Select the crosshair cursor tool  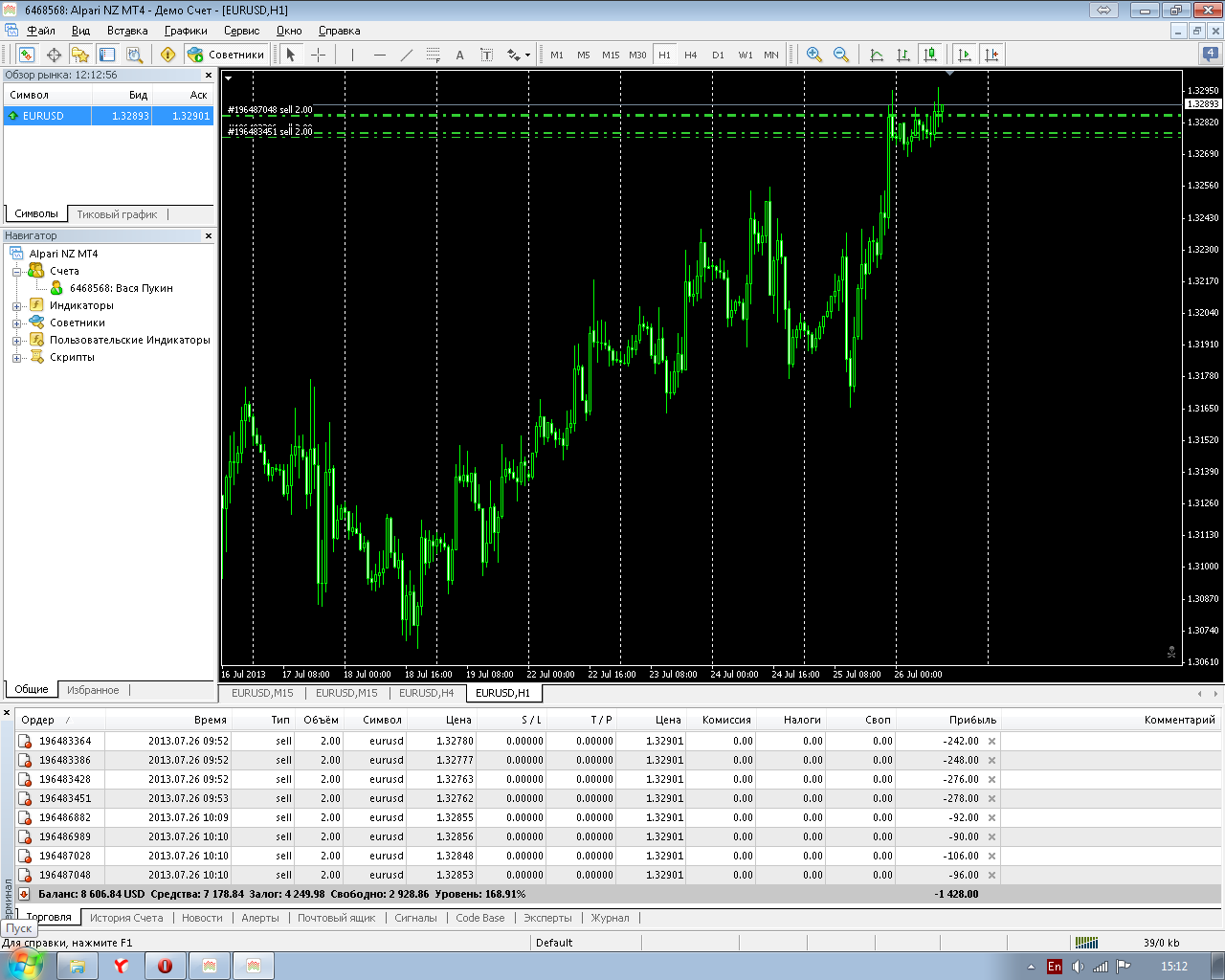319,55
